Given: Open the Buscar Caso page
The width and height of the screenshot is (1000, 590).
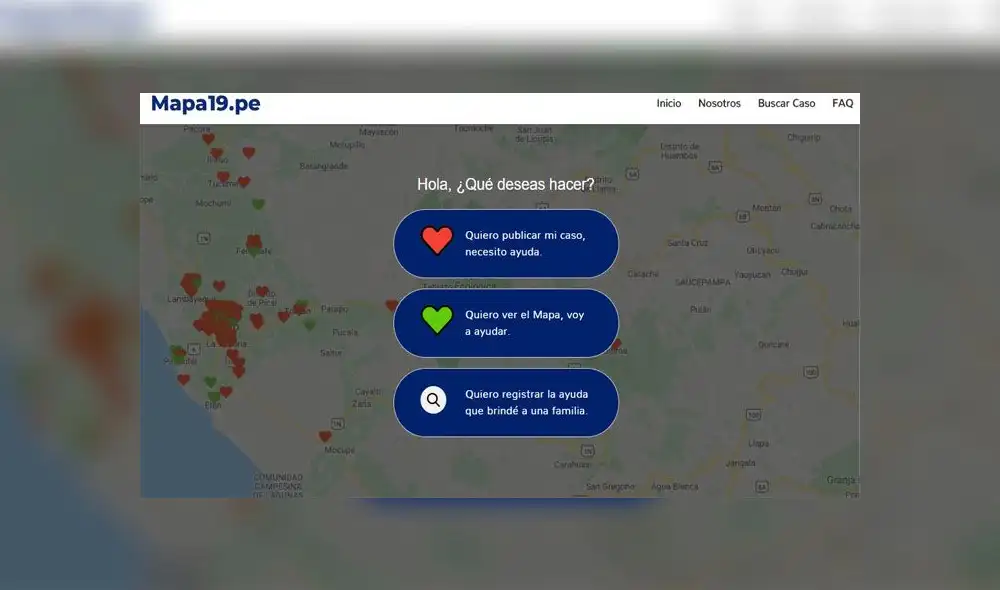Looking at the screenshot, I should 786,103.
